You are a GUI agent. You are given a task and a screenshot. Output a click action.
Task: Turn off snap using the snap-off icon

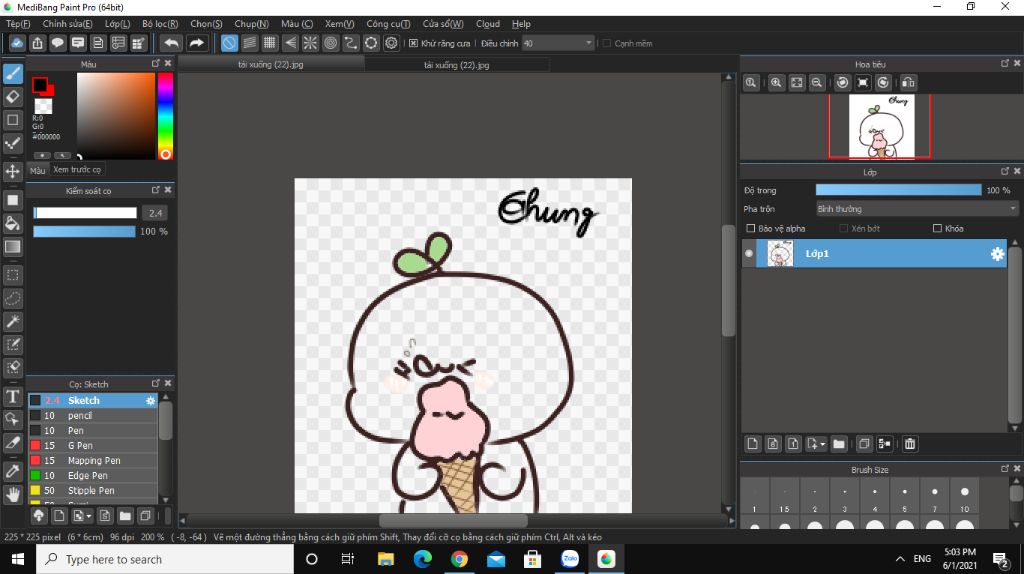229,43
